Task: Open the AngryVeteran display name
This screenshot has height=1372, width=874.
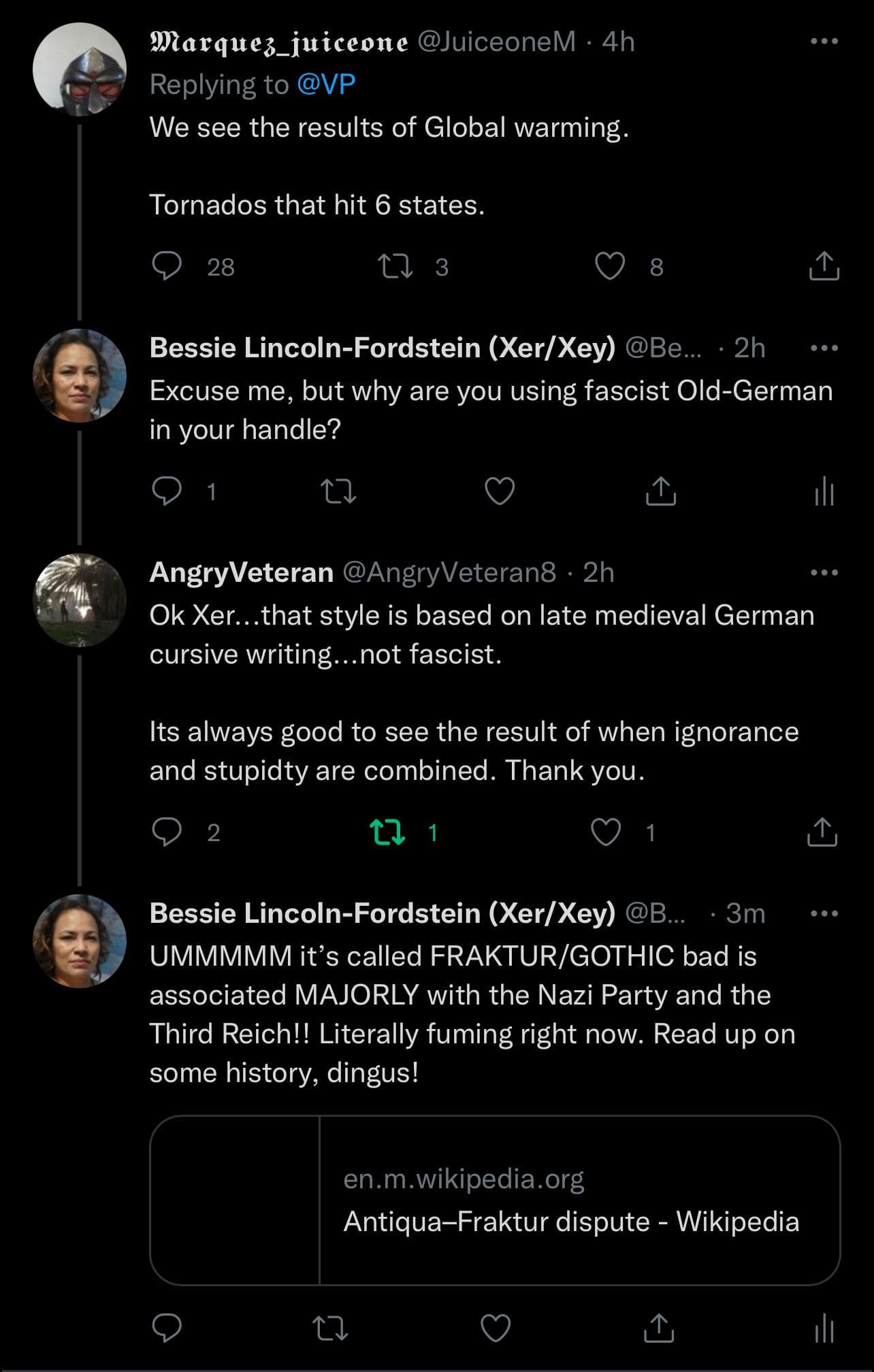Action: coord(241,572)
